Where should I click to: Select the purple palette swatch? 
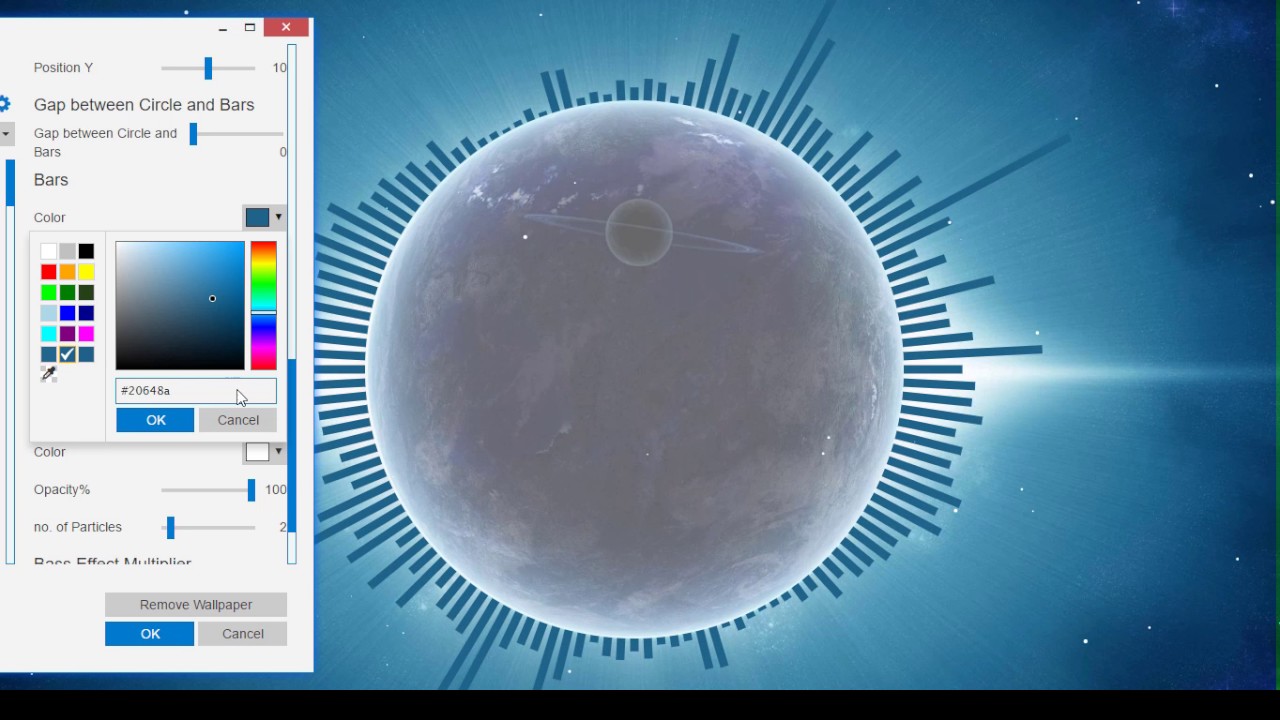tap(67, 334)
